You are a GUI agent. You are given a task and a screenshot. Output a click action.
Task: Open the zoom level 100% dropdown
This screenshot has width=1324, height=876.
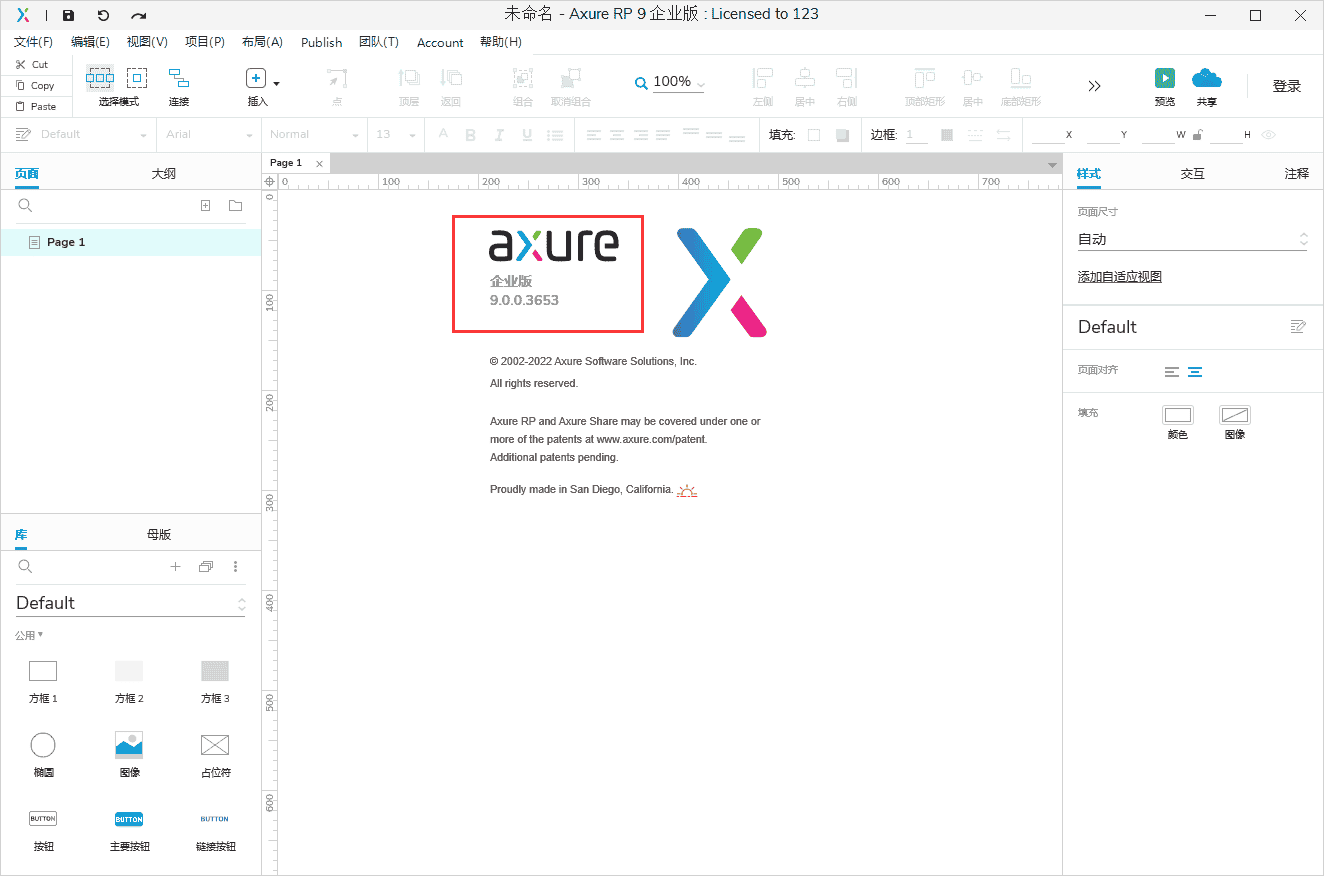pos(678,83)
